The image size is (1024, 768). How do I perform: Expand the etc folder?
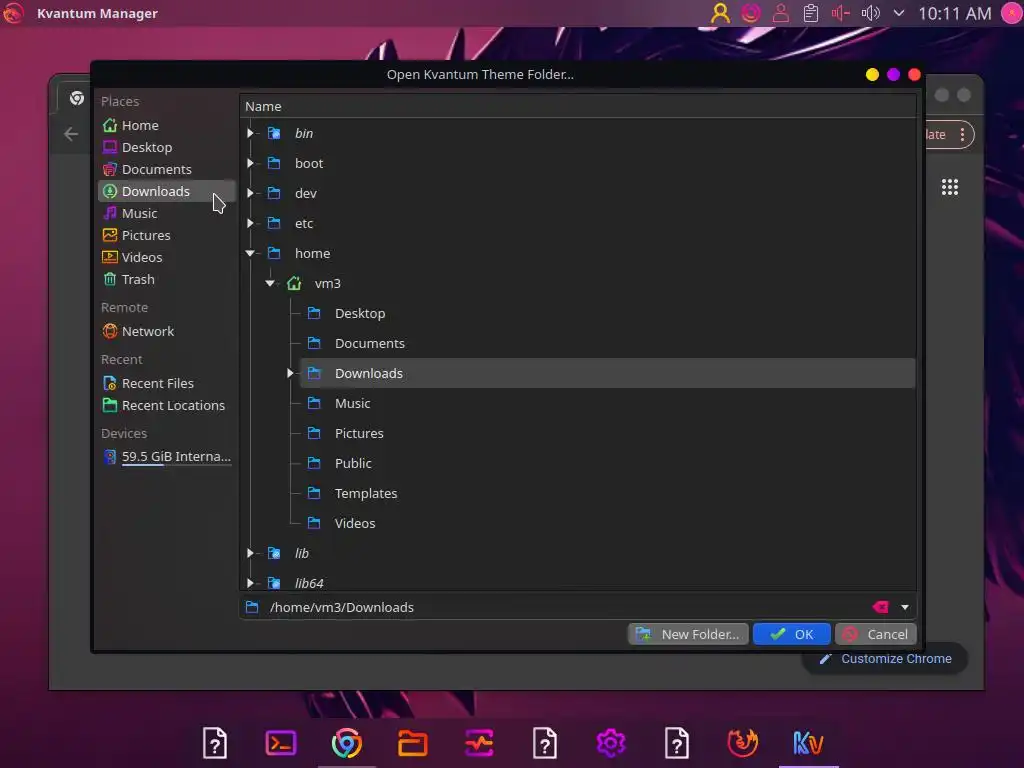[250, 223]
